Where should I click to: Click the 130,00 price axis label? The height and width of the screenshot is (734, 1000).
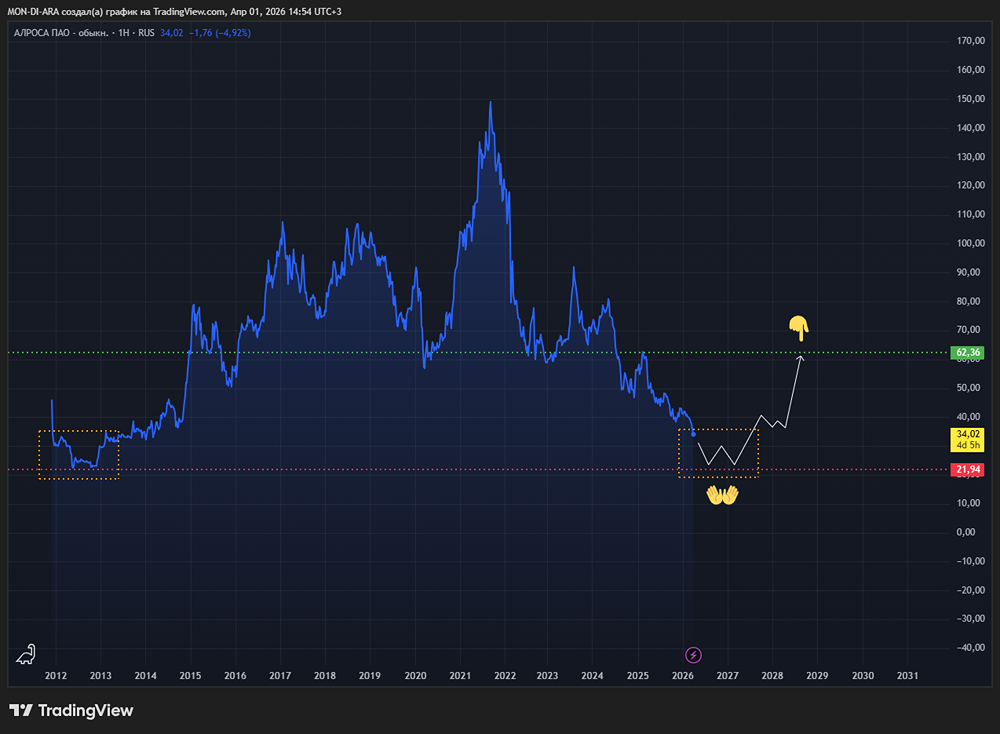tap(971, 157)
